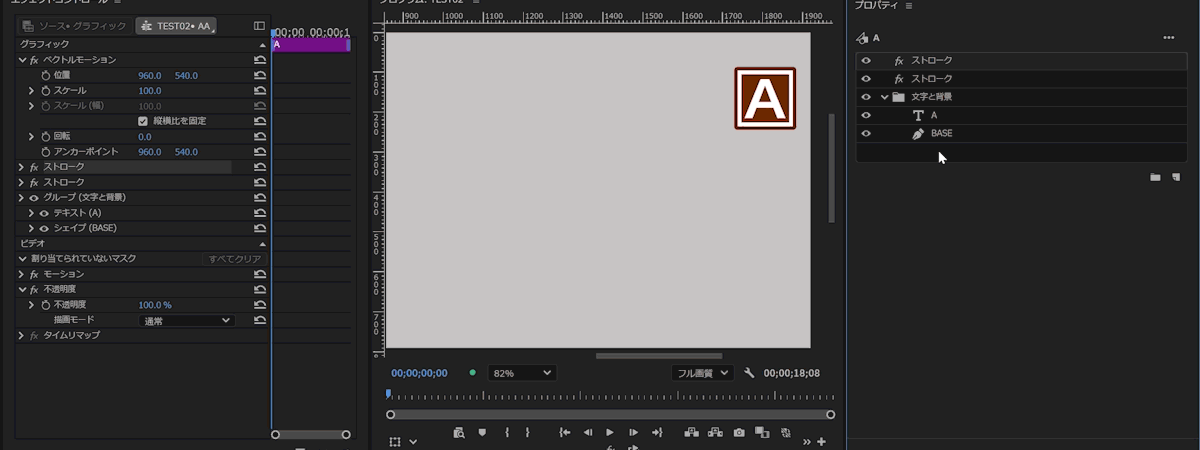Screen dimensions: 1200x450
Task: Click the Program Monitor zoom scroll bar
Action: 610,414
